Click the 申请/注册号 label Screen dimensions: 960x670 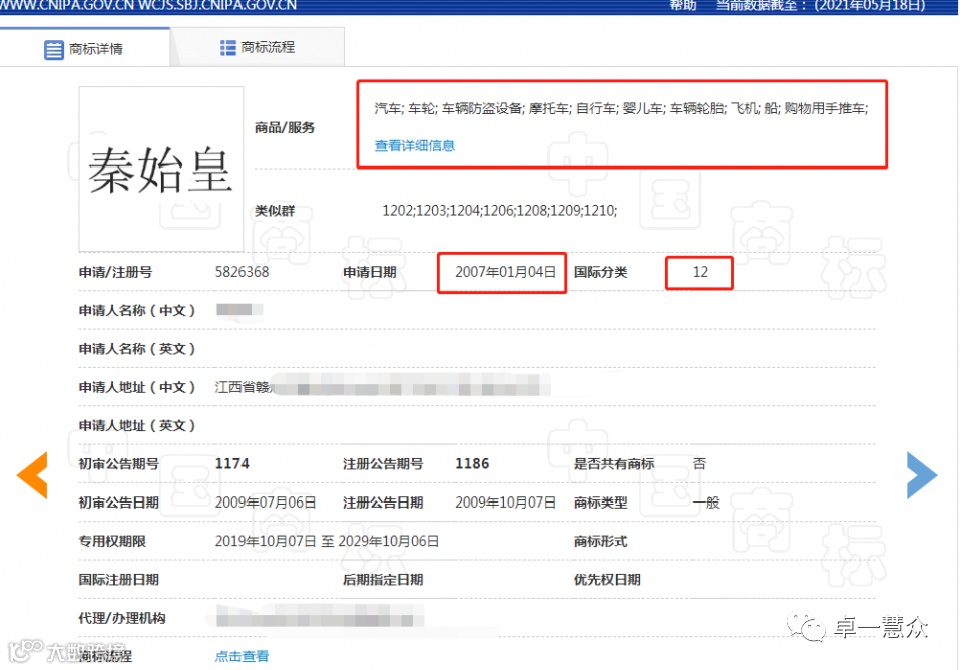115,272
